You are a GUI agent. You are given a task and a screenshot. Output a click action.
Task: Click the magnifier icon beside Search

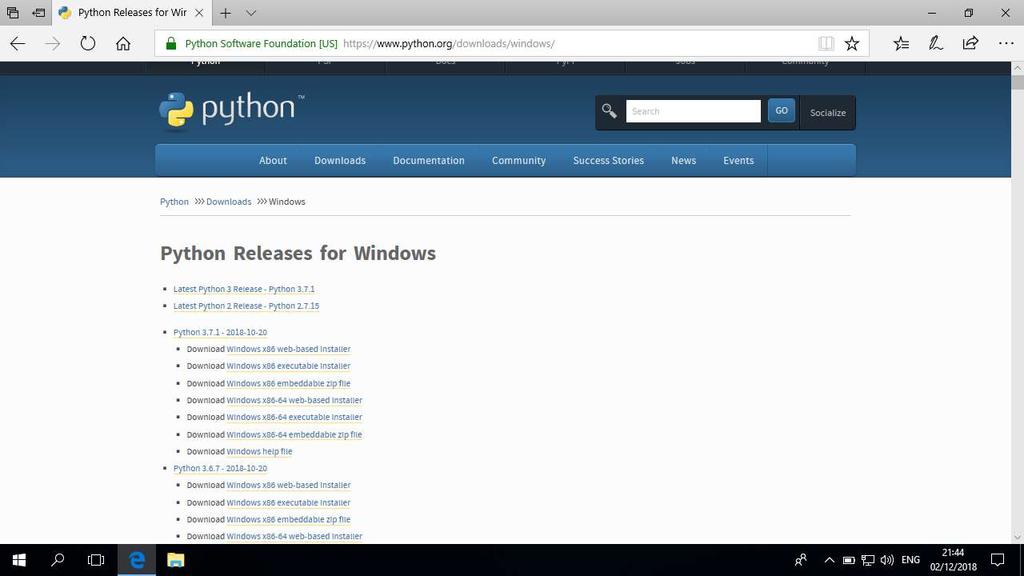609,111
